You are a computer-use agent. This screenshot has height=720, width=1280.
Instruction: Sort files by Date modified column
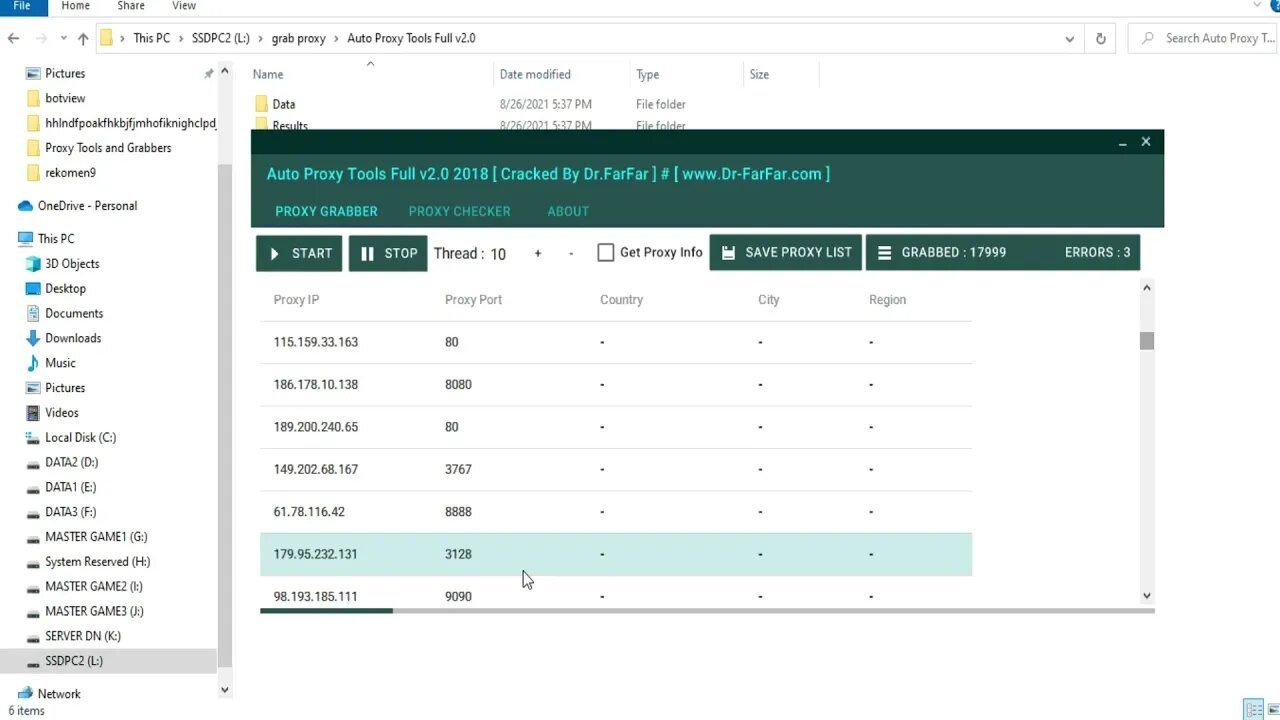click(535, 74)
